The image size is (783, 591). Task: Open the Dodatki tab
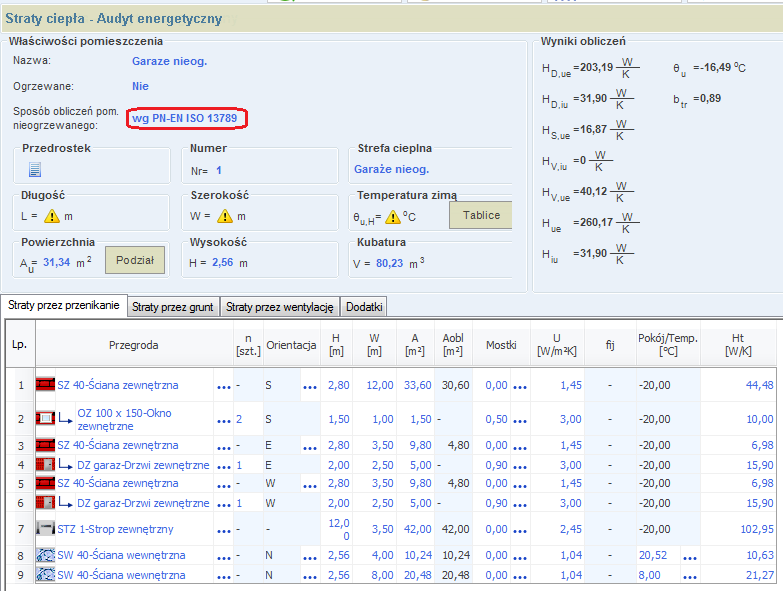[x=364, y=307]
